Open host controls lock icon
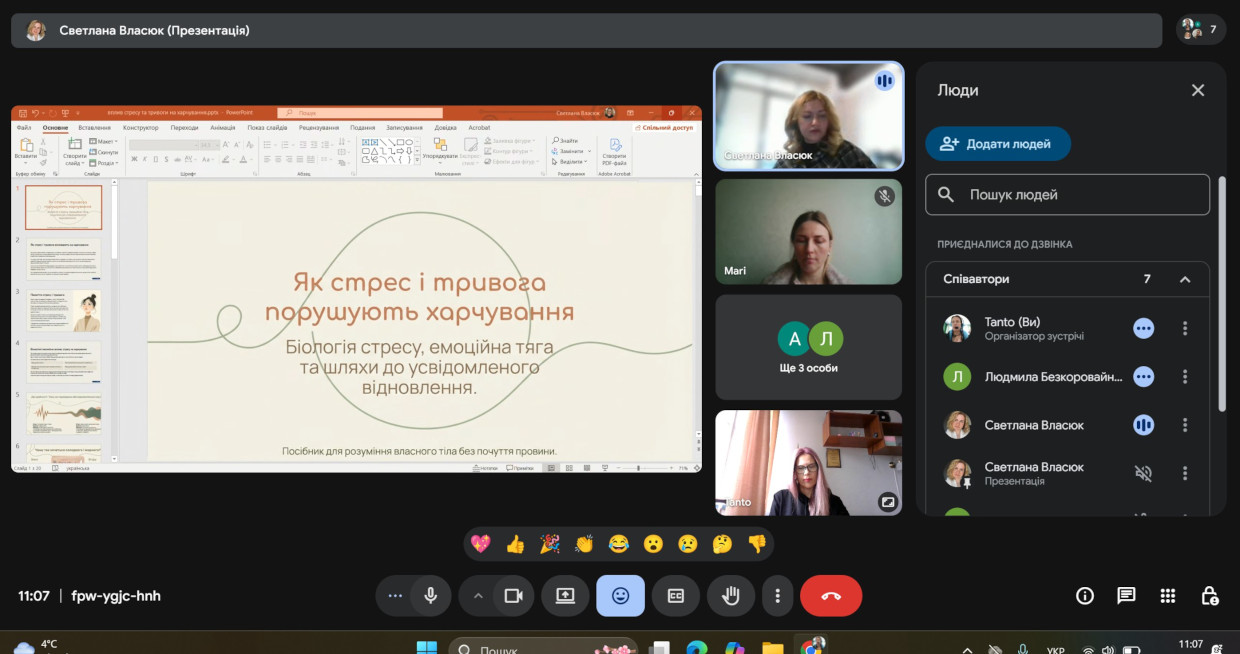Screen dimensions: 1240x654 (1209, 596)
